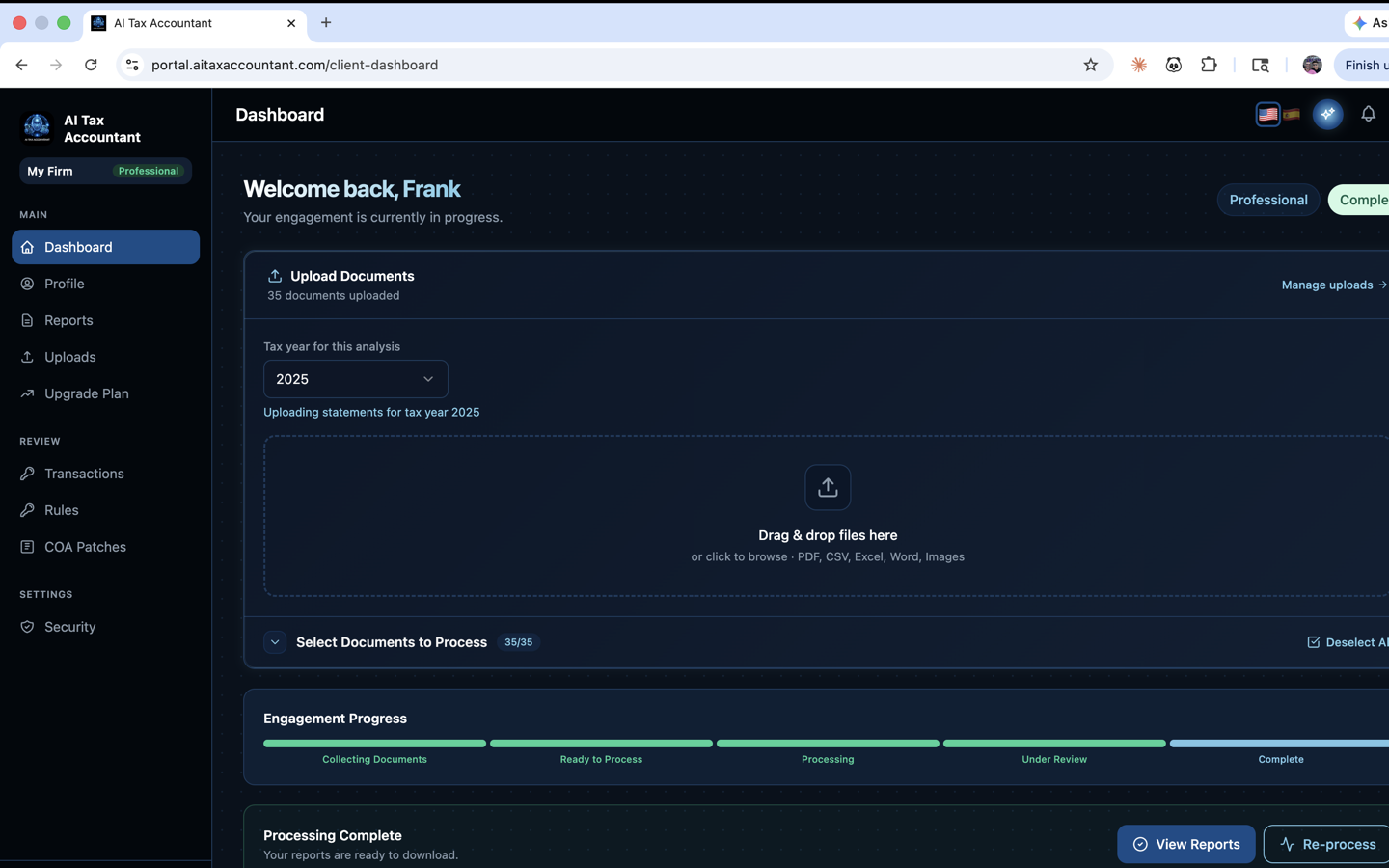This screenshot has width=1389, height=868.
Task: Go to Reports in the sidebar
Action: point(105,320)
